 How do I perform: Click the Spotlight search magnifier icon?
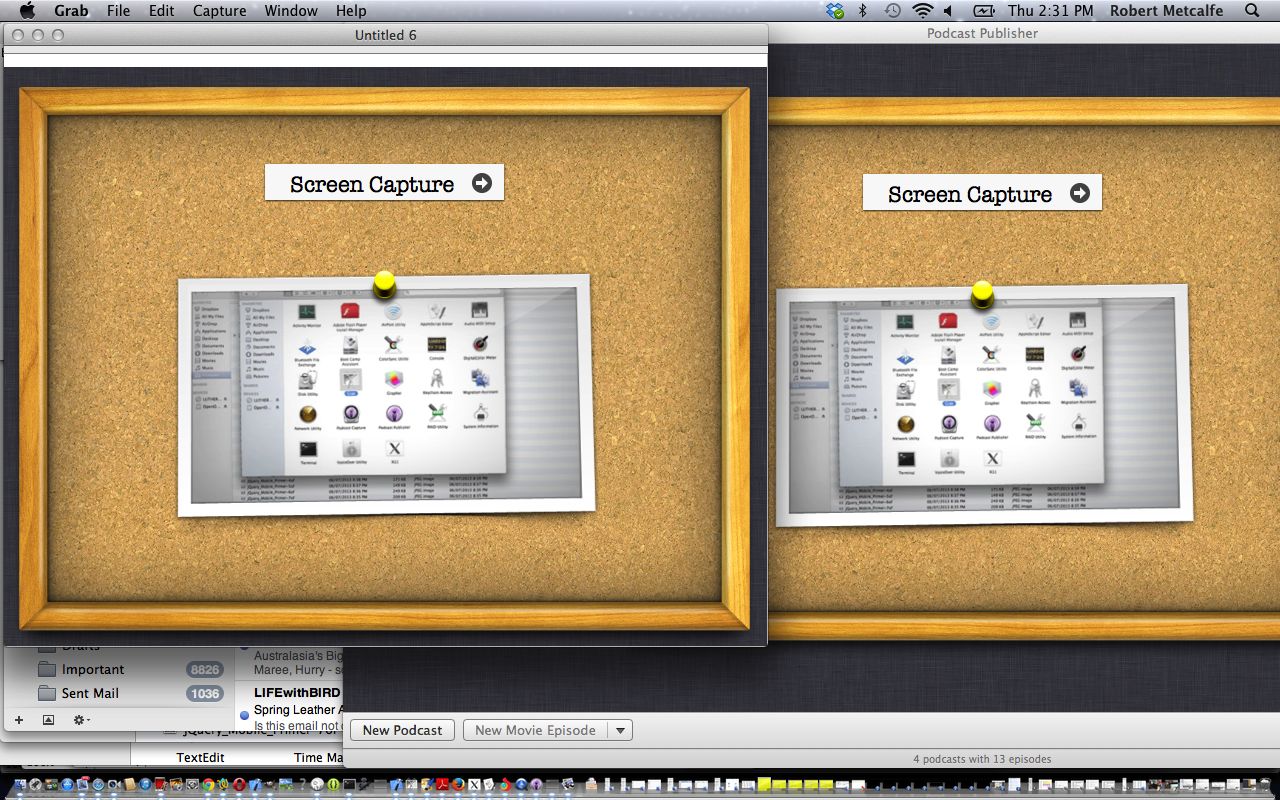click(x=1252, y=11)
